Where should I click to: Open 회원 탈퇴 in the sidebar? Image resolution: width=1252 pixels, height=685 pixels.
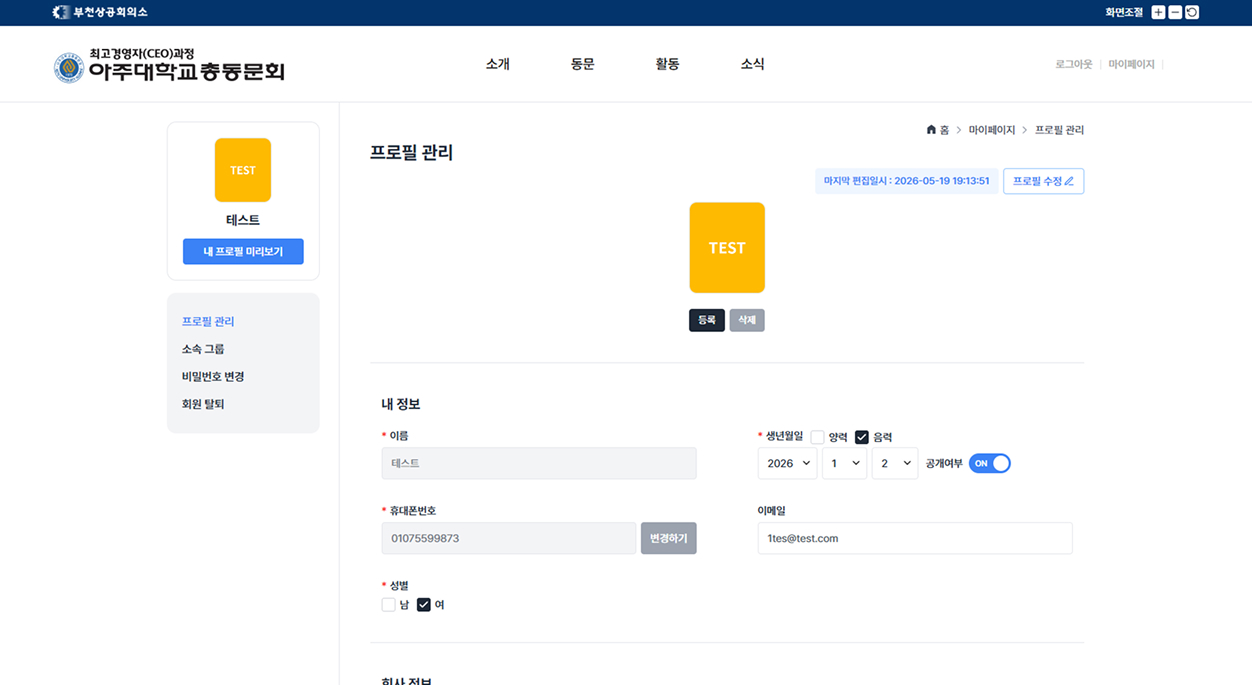point(203,404)
